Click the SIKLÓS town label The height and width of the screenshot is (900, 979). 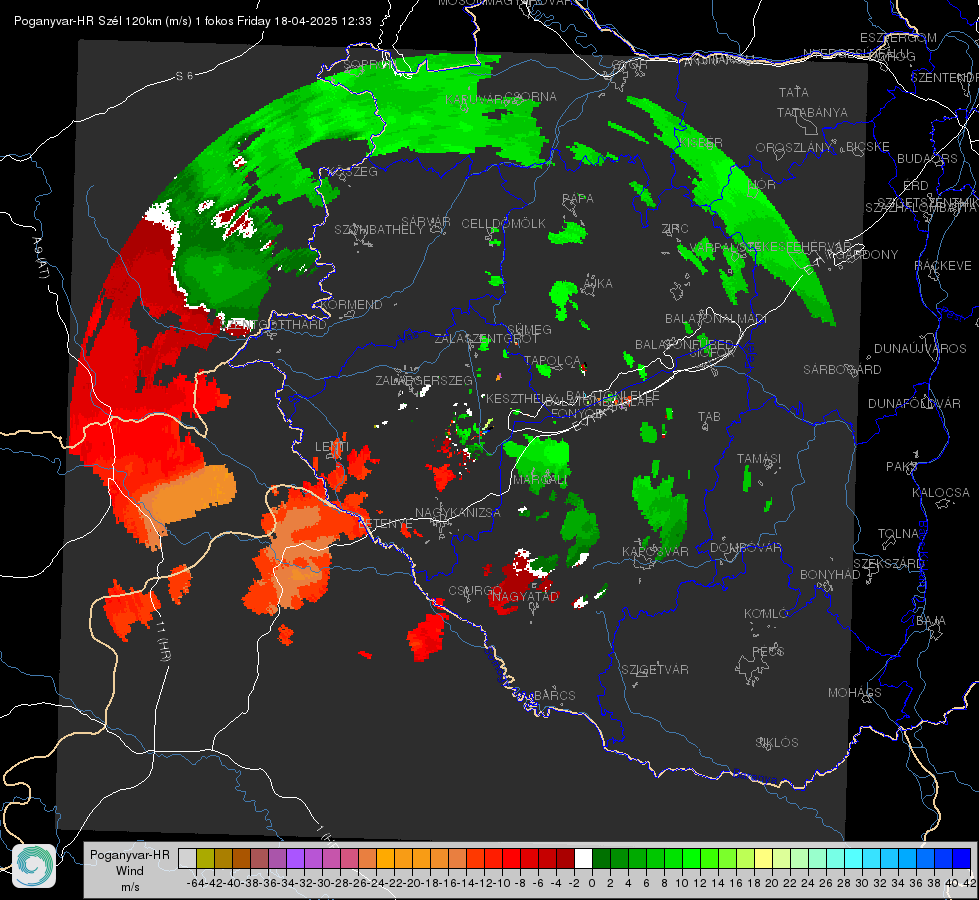point(777,743)
